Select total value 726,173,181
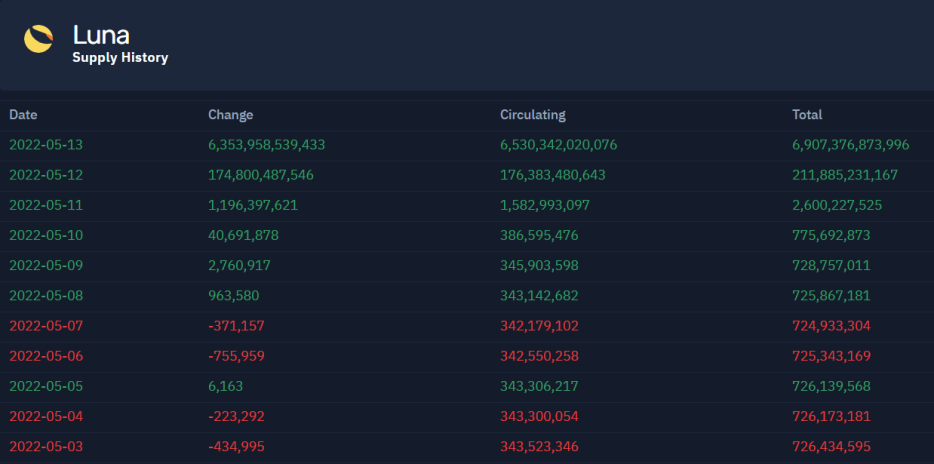Viewport: 934px width, 464px height. coord(831,416)
